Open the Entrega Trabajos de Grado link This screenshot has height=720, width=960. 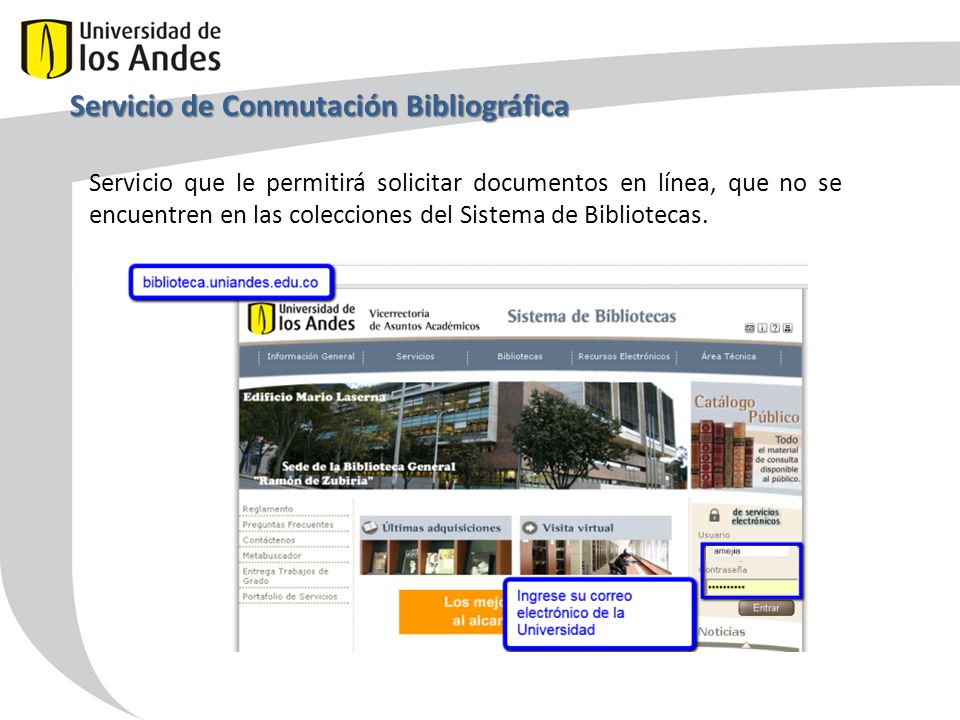[285, 576]
